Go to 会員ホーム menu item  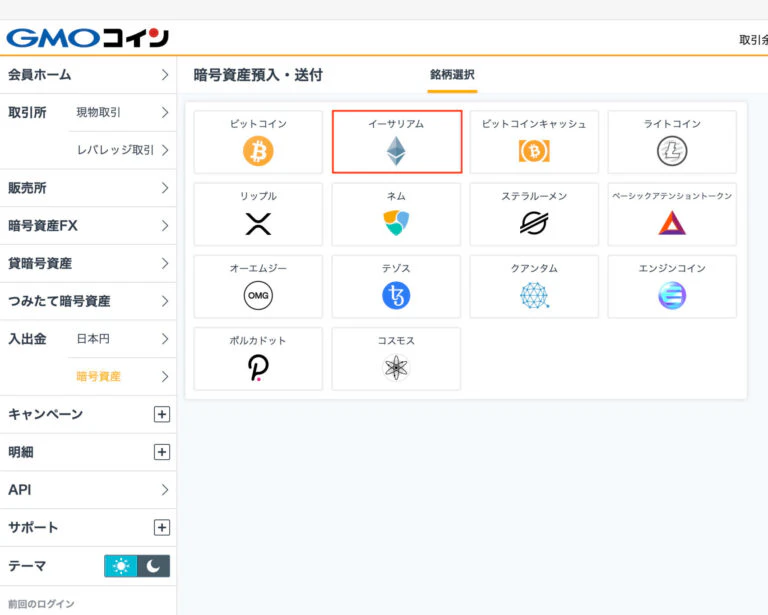point(88,75)
